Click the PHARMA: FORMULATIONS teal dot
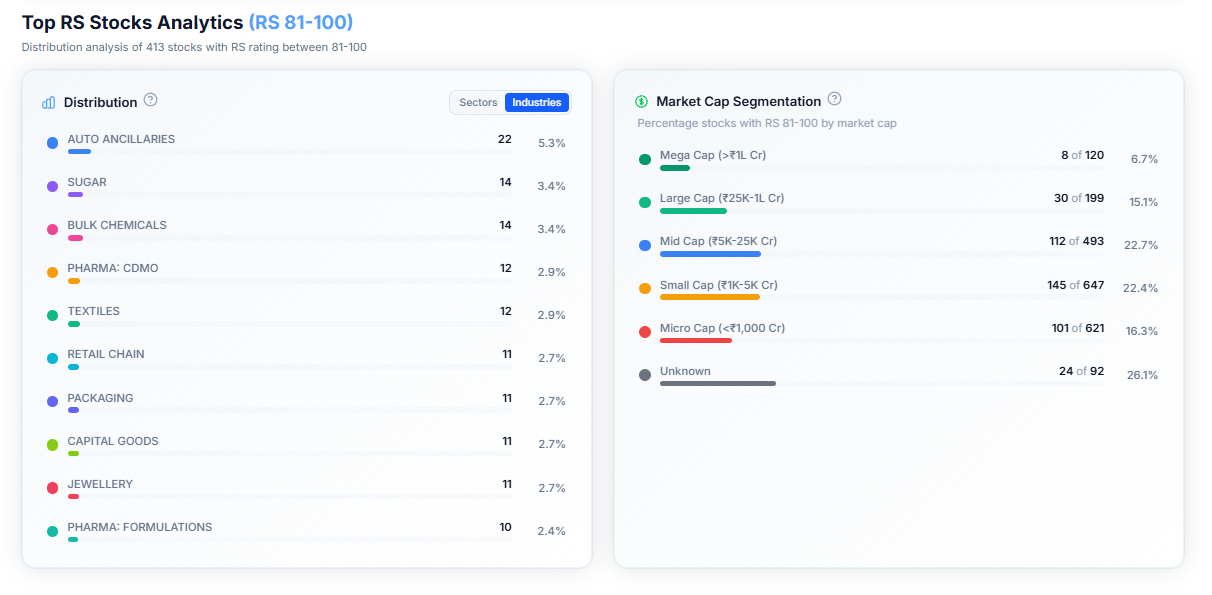 [x=53, y=531]
